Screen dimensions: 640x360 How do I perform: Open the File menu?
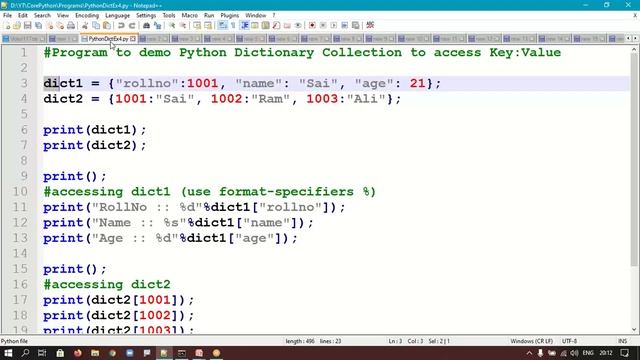[x=7, y=16]
